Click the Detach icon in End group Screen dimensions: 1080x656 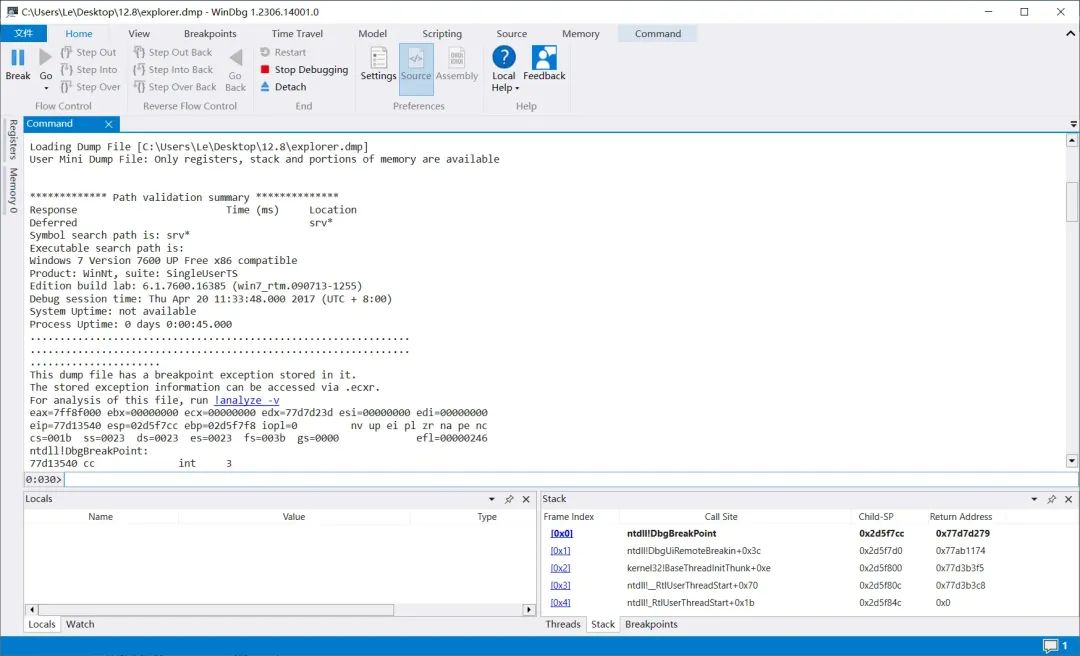(x=286, y=87)
